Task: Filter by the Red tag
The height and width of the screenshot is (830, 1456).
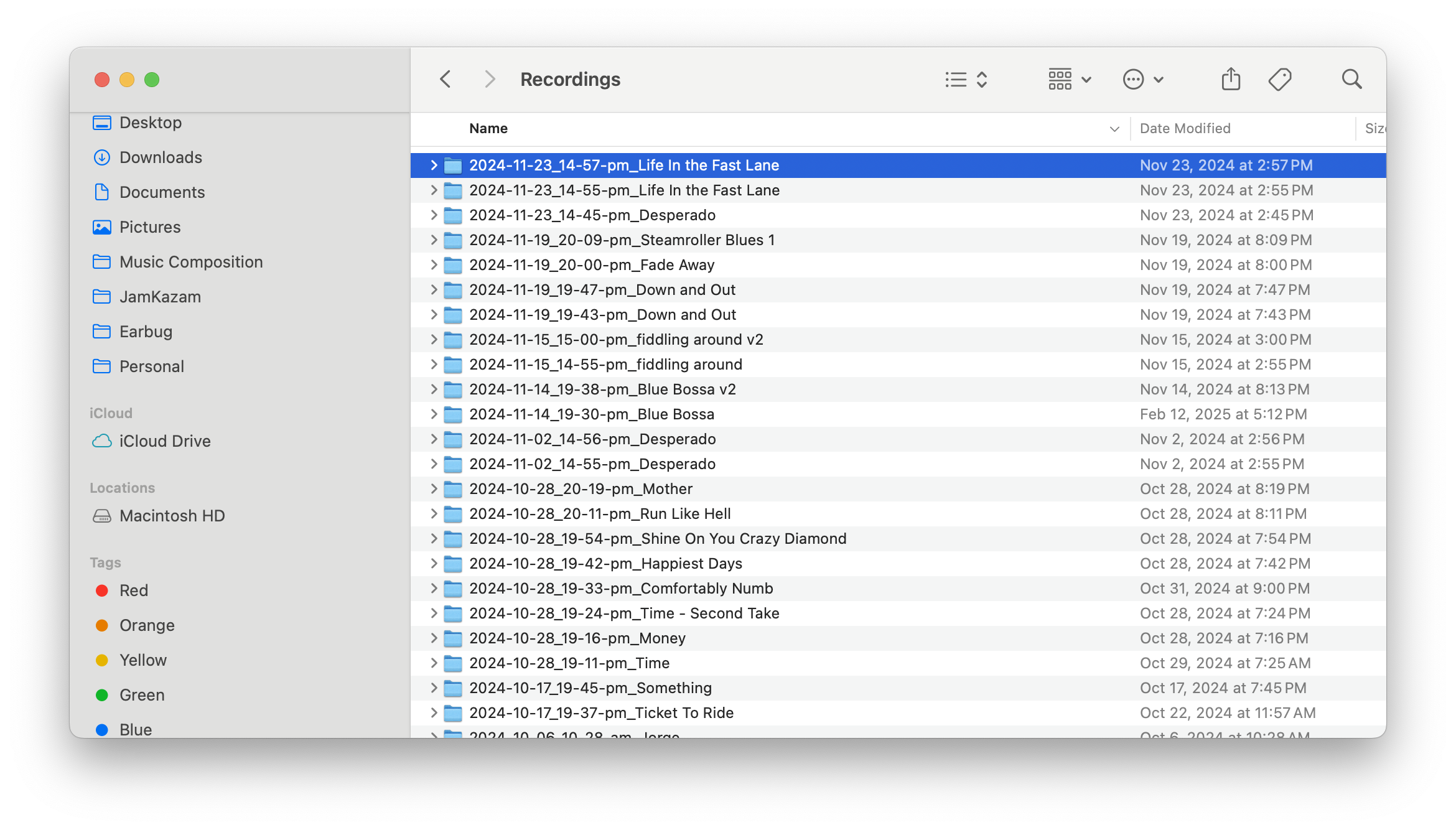Action: [x=133, y=590]
